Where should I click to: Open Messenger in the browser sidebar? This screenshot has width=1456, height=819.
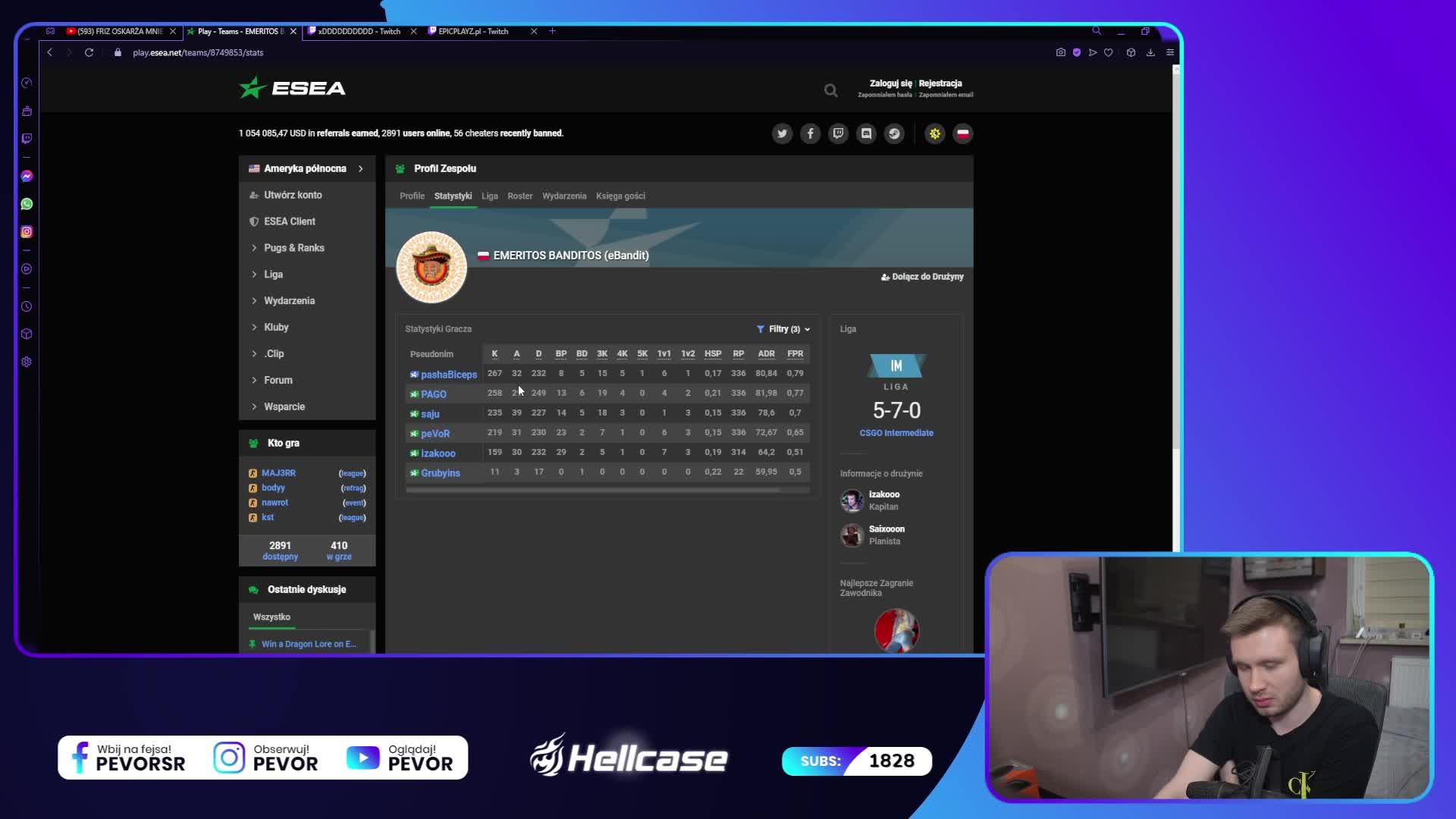pos(27,176)
